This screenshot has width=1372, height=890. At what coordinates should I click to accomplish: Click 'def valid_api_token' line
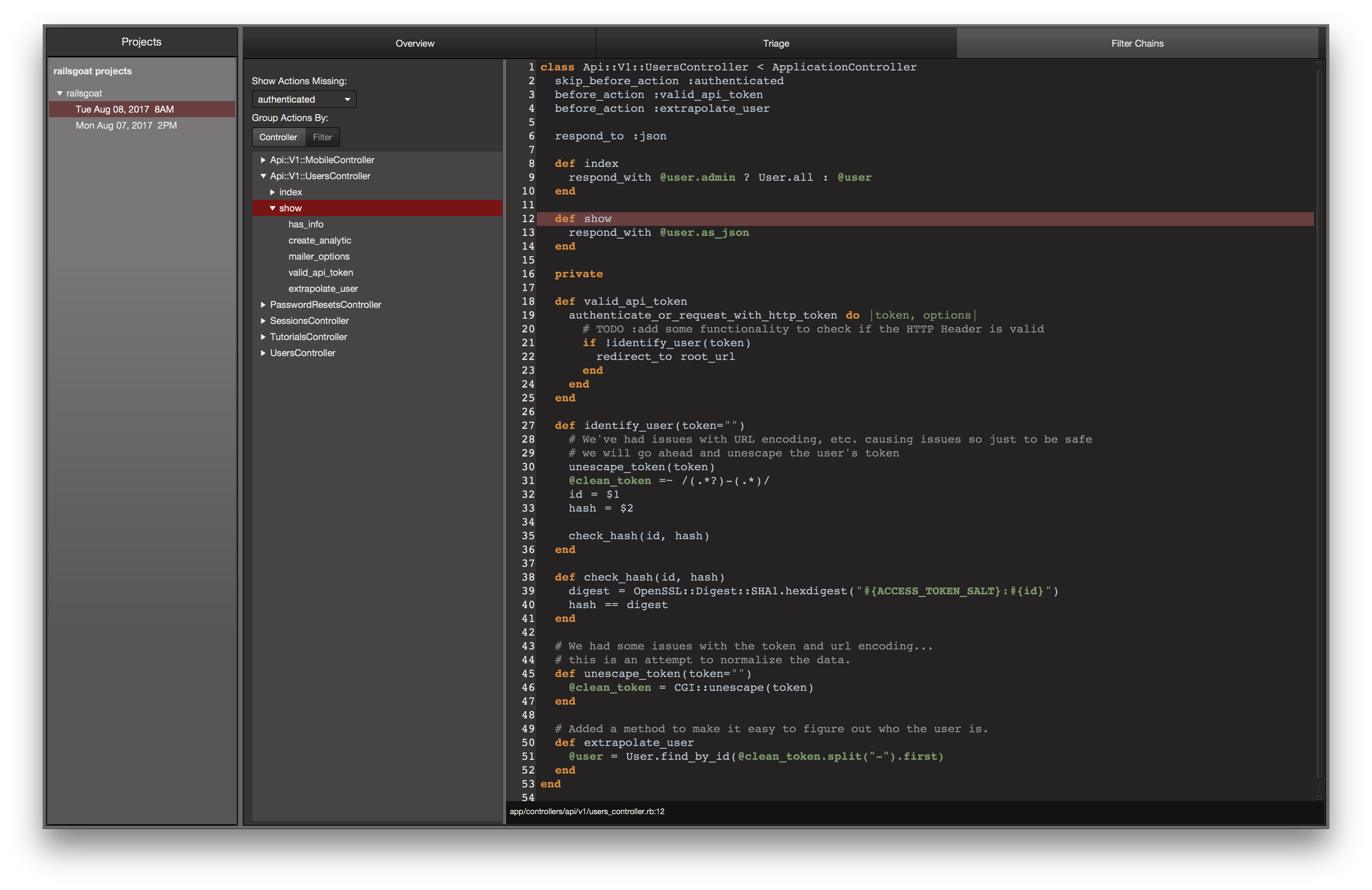(621, 302)
